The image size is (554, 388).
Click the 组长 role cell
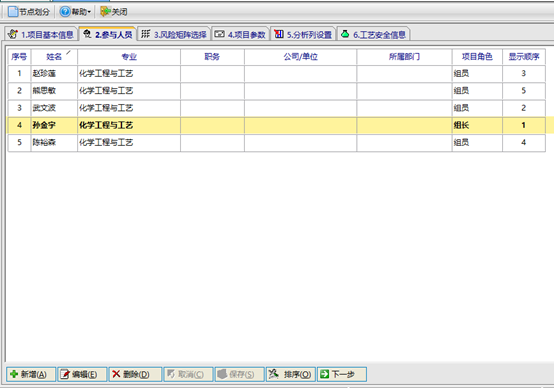click(x=477, y=125)
